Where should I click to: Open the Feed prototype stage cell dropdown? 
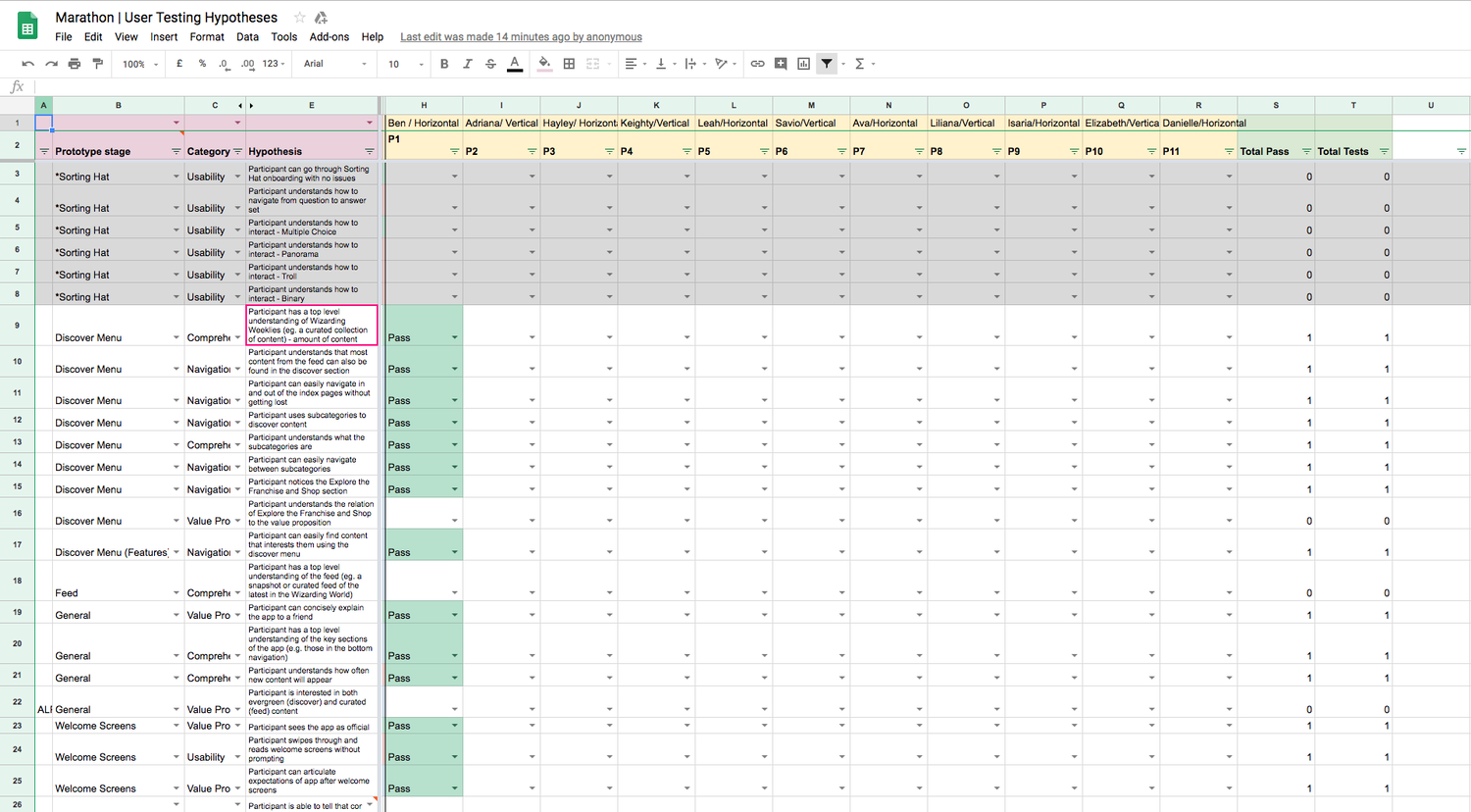pos(177,593)
